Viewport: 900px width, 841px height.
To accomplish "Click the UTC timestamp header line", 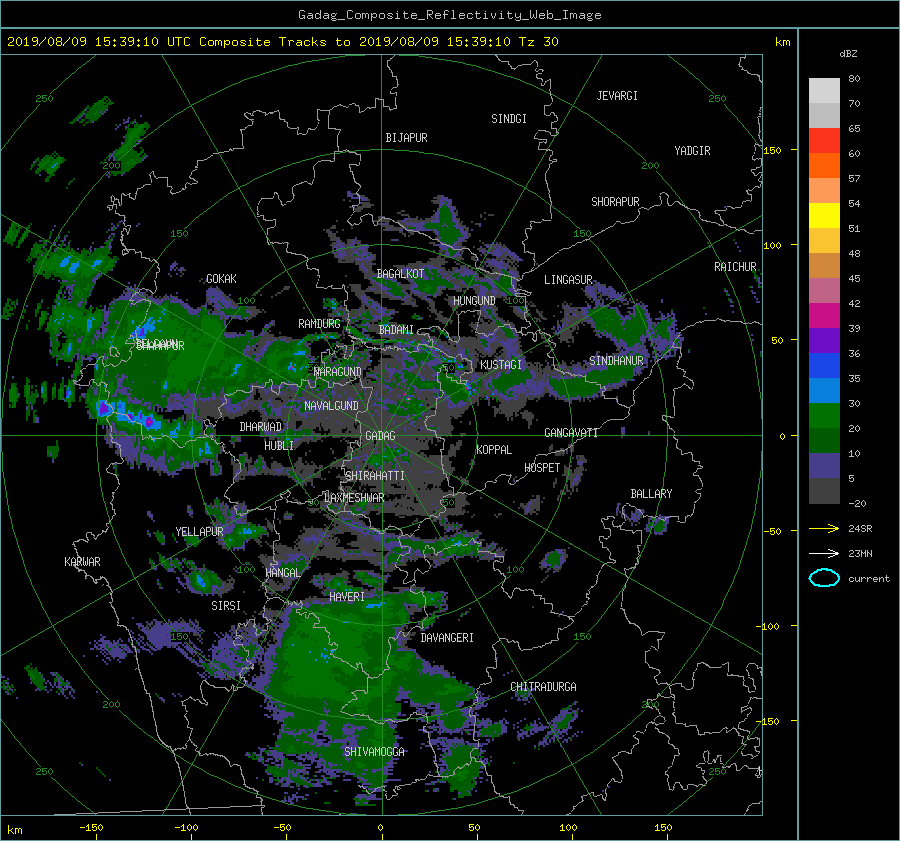I will 282,42.
